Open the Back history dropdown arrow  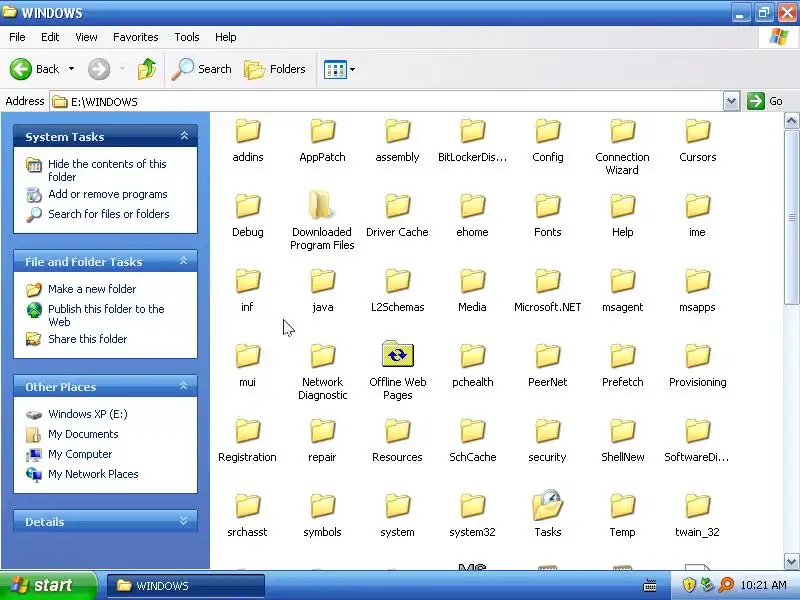[71, 69]
